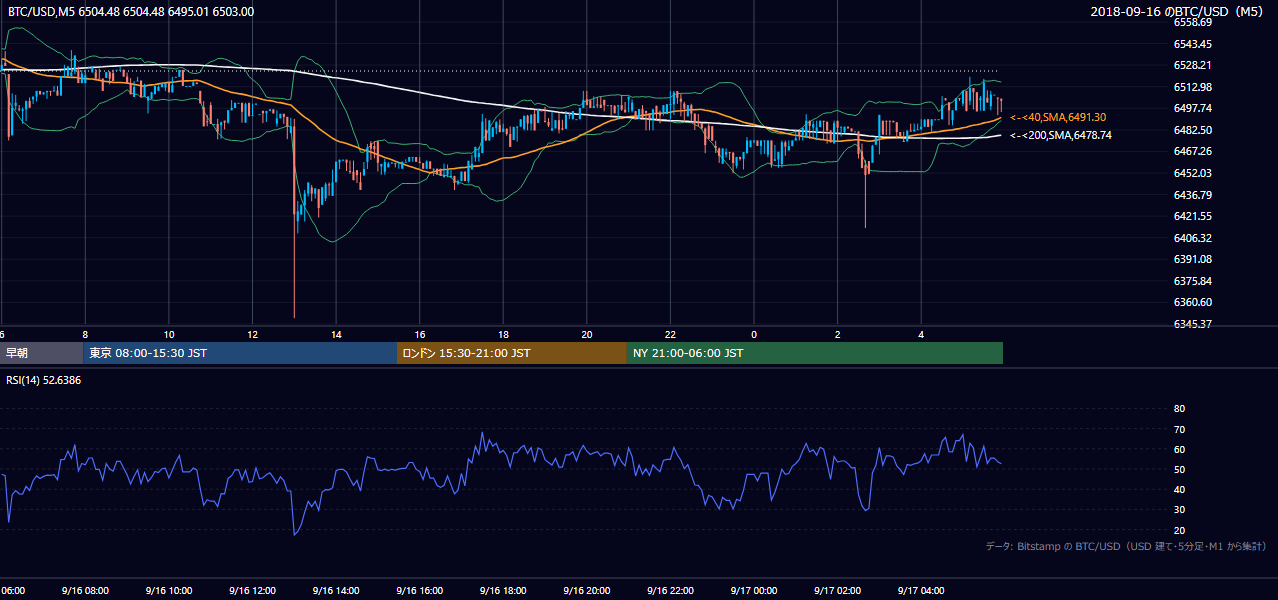This screenshot has width=1278, height=600.
Task: Click the 9/16 12:00 date label
Action: 252,590
